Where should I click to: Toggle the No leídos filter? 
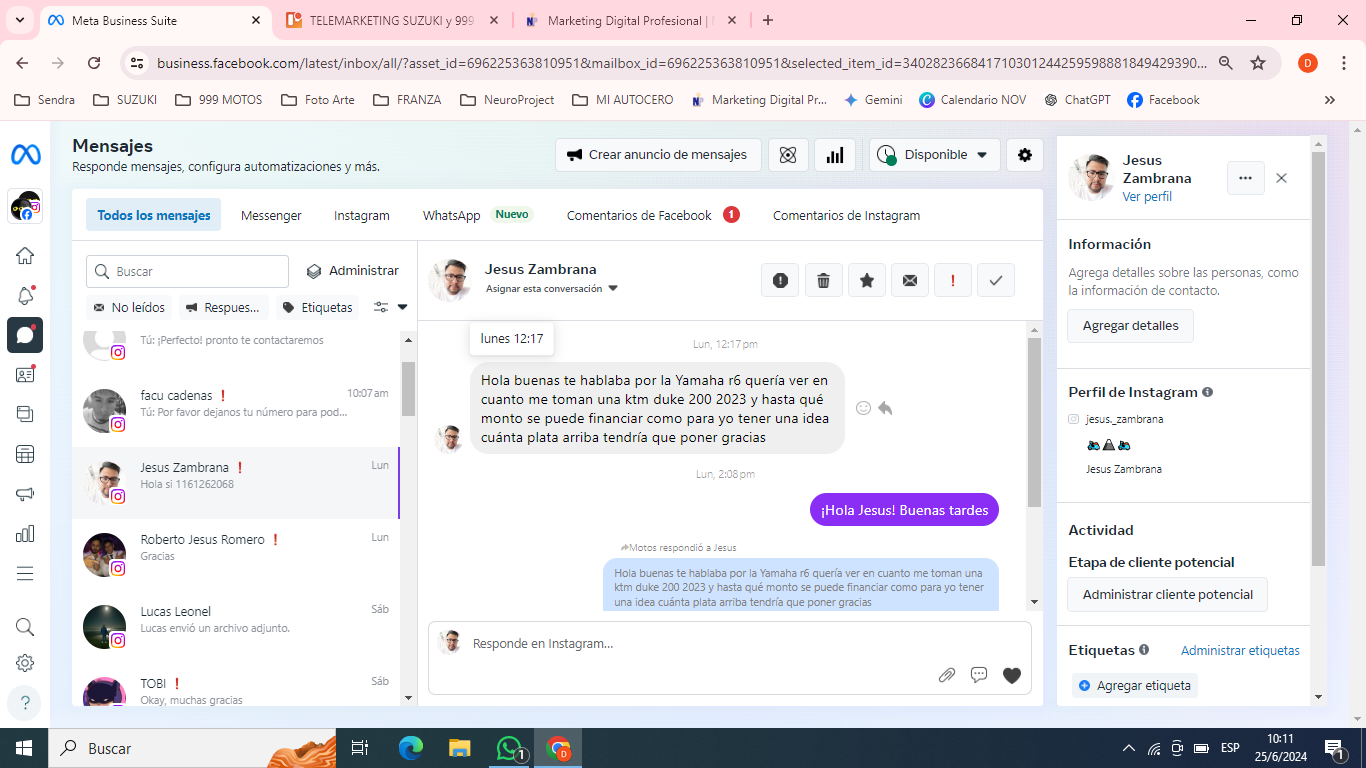(x=130, y=307)
